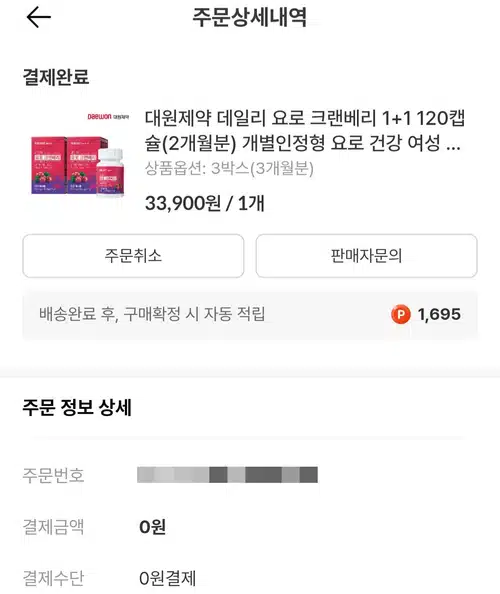Screen dimensions: 500x594
Task: Click the Daewon brand logo
Action: pos(108,116)
